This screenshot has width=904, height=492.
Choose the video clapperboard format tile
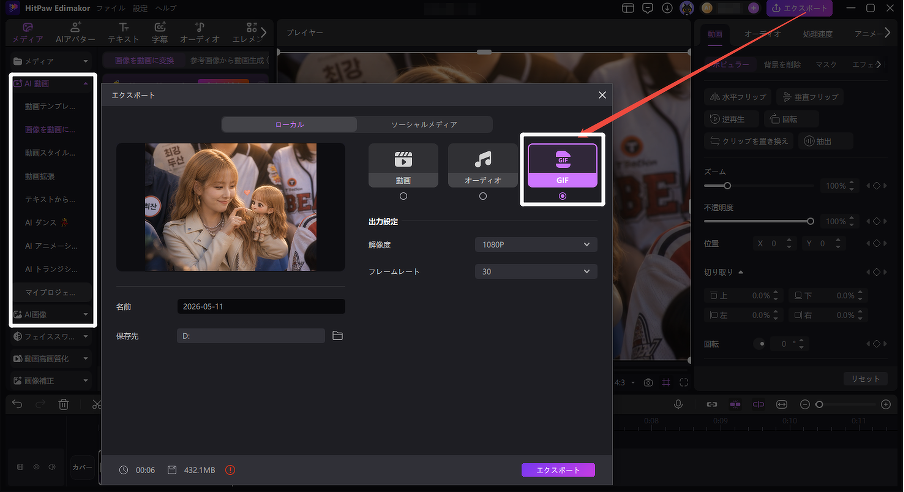(x=404, y=166)
